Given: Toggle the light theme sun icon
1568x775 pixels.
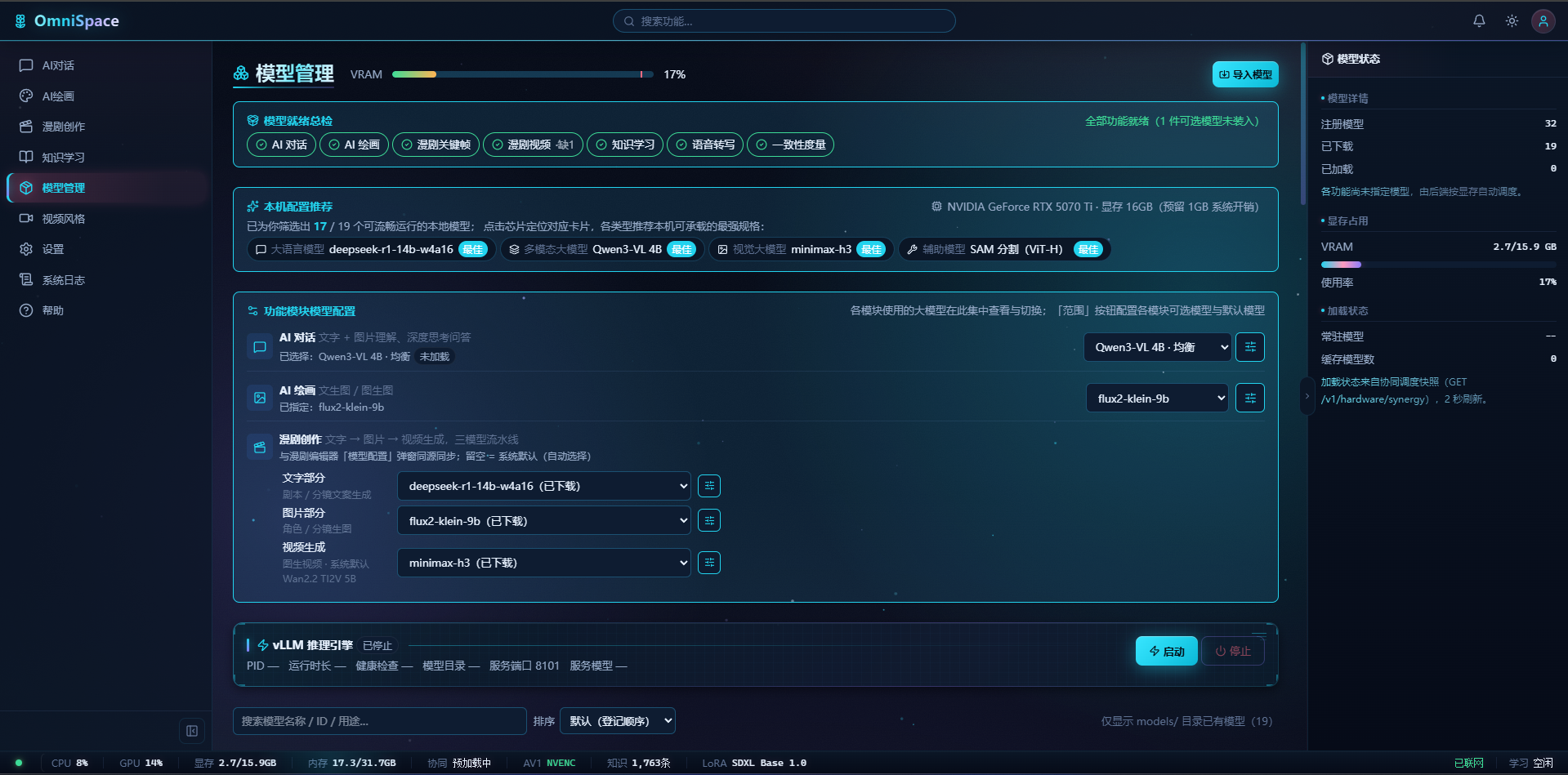Looking at the screenshot, I should tap(1512, 21).
